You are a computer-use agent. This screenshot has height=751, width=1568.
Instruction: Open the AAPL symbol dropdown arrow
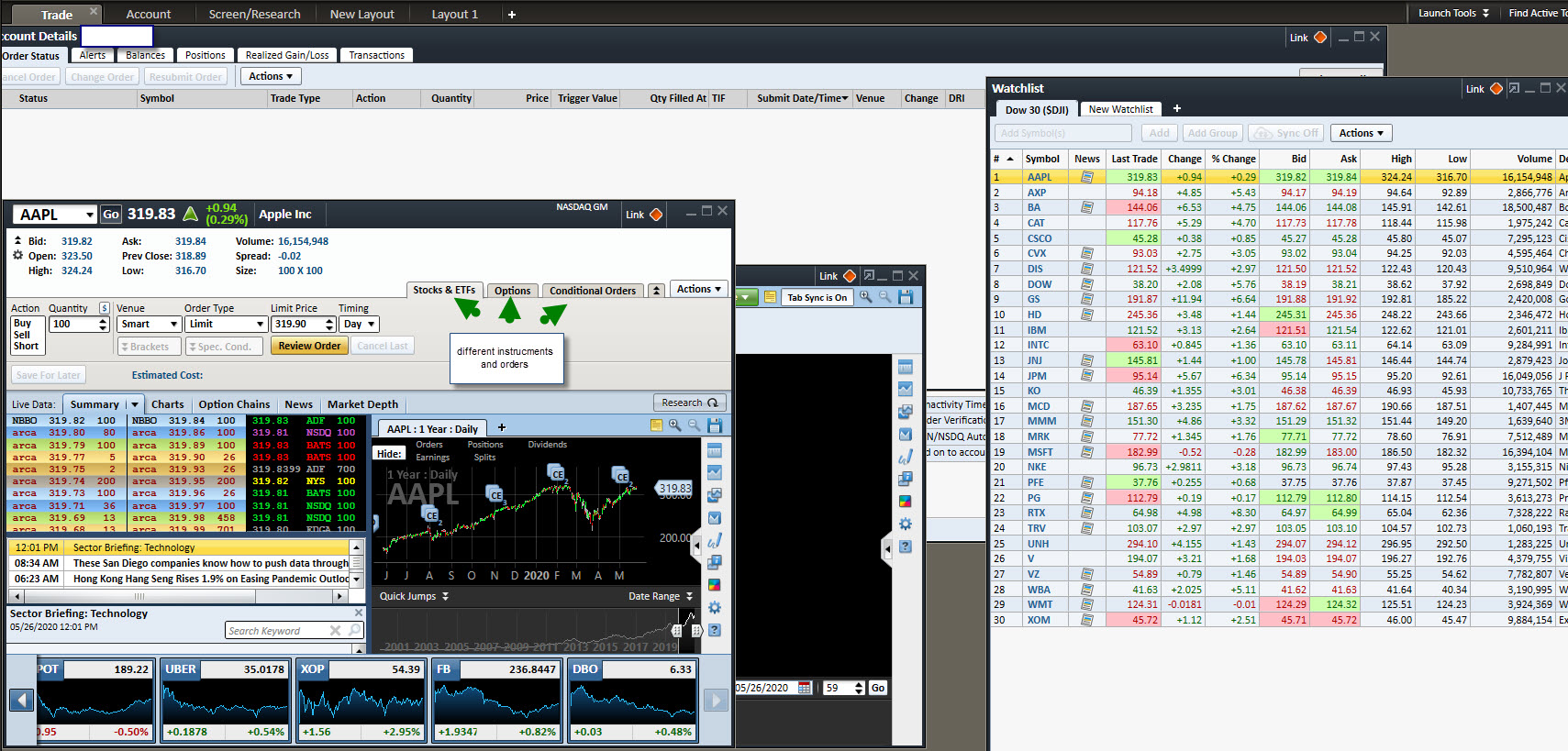click(x=90, y=215)
